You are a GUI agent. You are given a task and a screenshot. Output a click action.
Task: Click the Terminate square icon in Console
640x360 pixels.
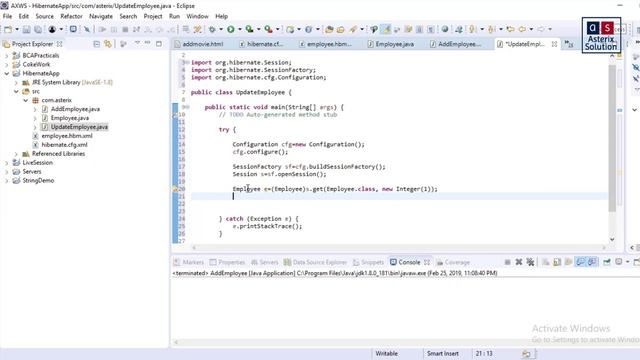tap(507, 262)
